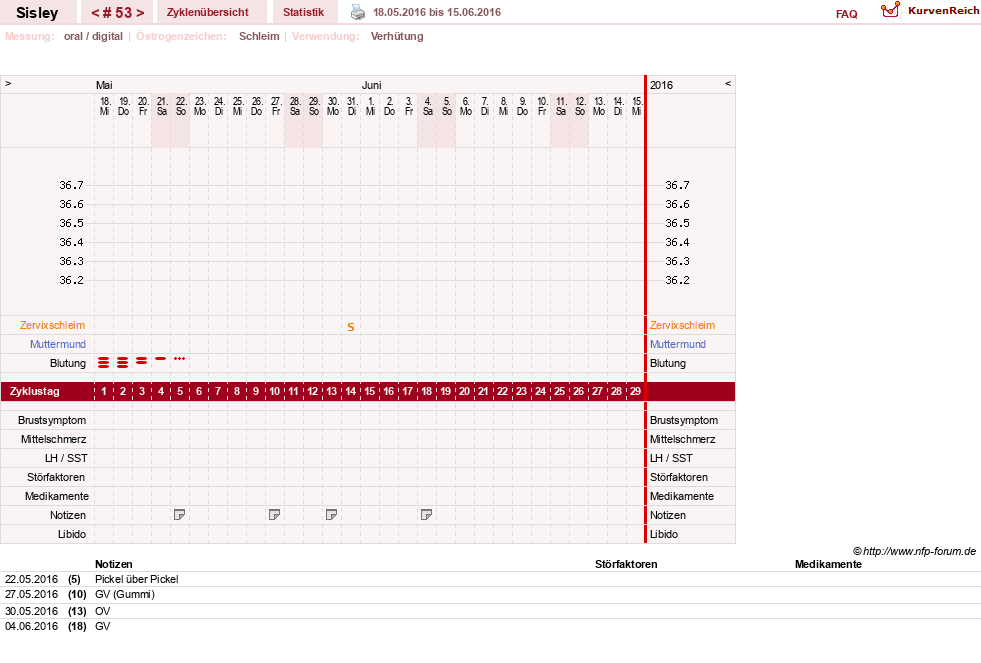Click the date range 18.05.2016 bis 15.06.2016

pos(437,12)
